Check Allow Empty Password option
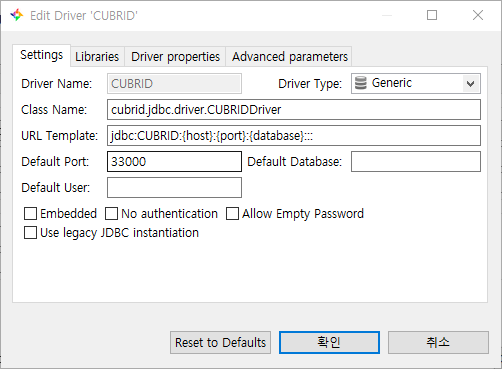 [x=232, y=214]
